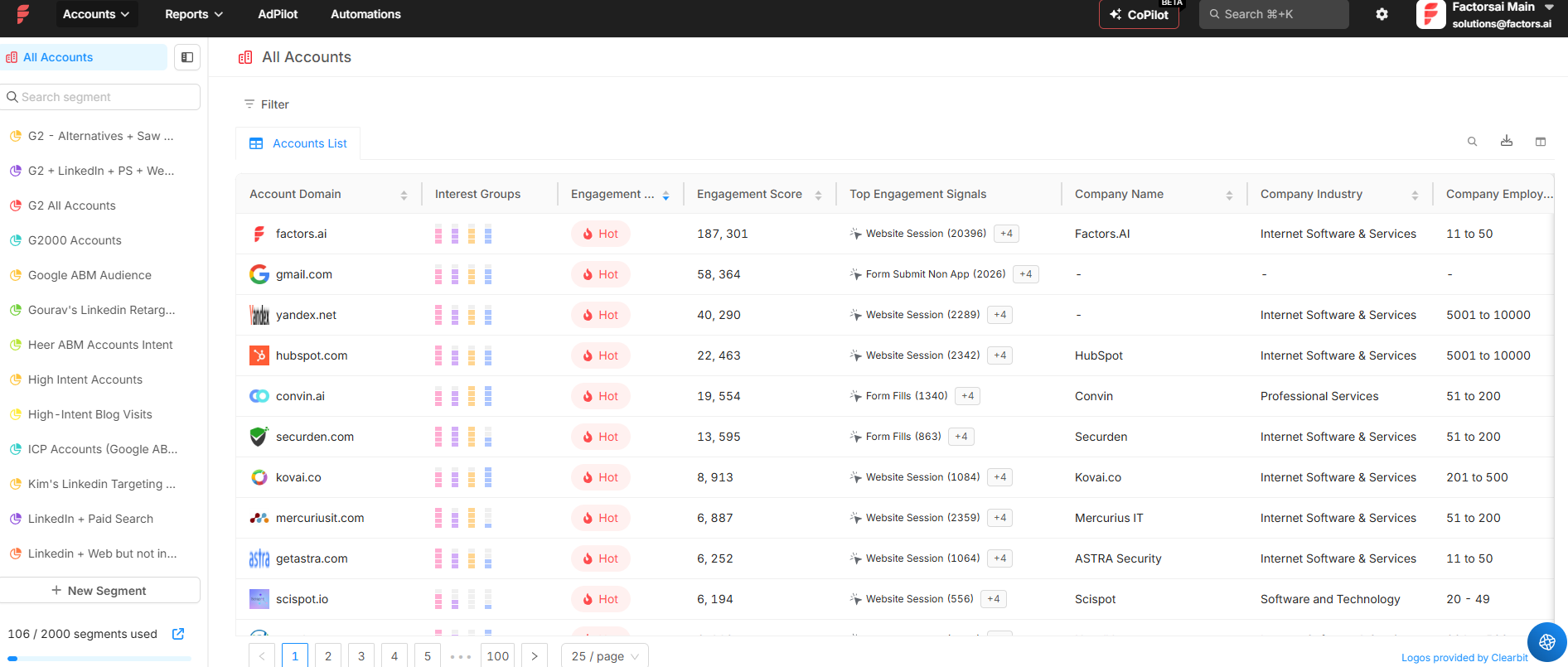
Task: Expand +4 signals for gmail.com row
Action: click(1026, 274)
